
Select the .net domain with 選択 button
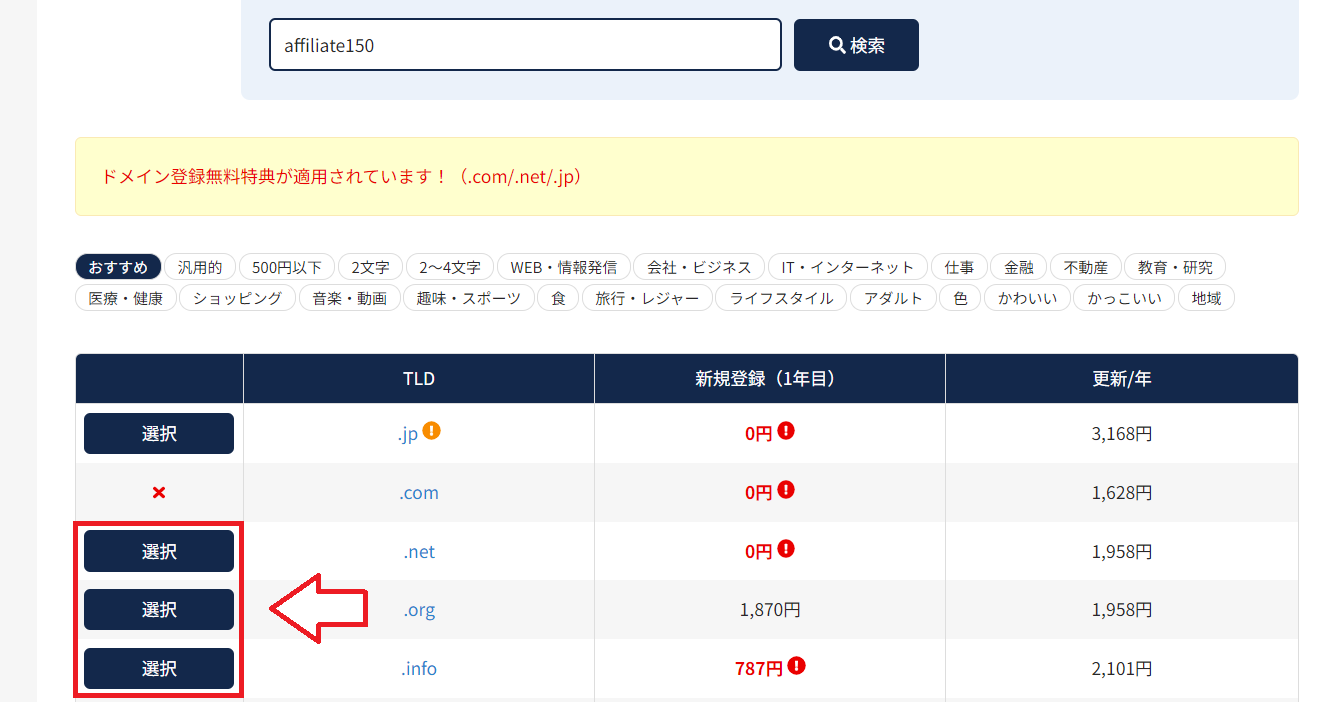tap(159, 551)
